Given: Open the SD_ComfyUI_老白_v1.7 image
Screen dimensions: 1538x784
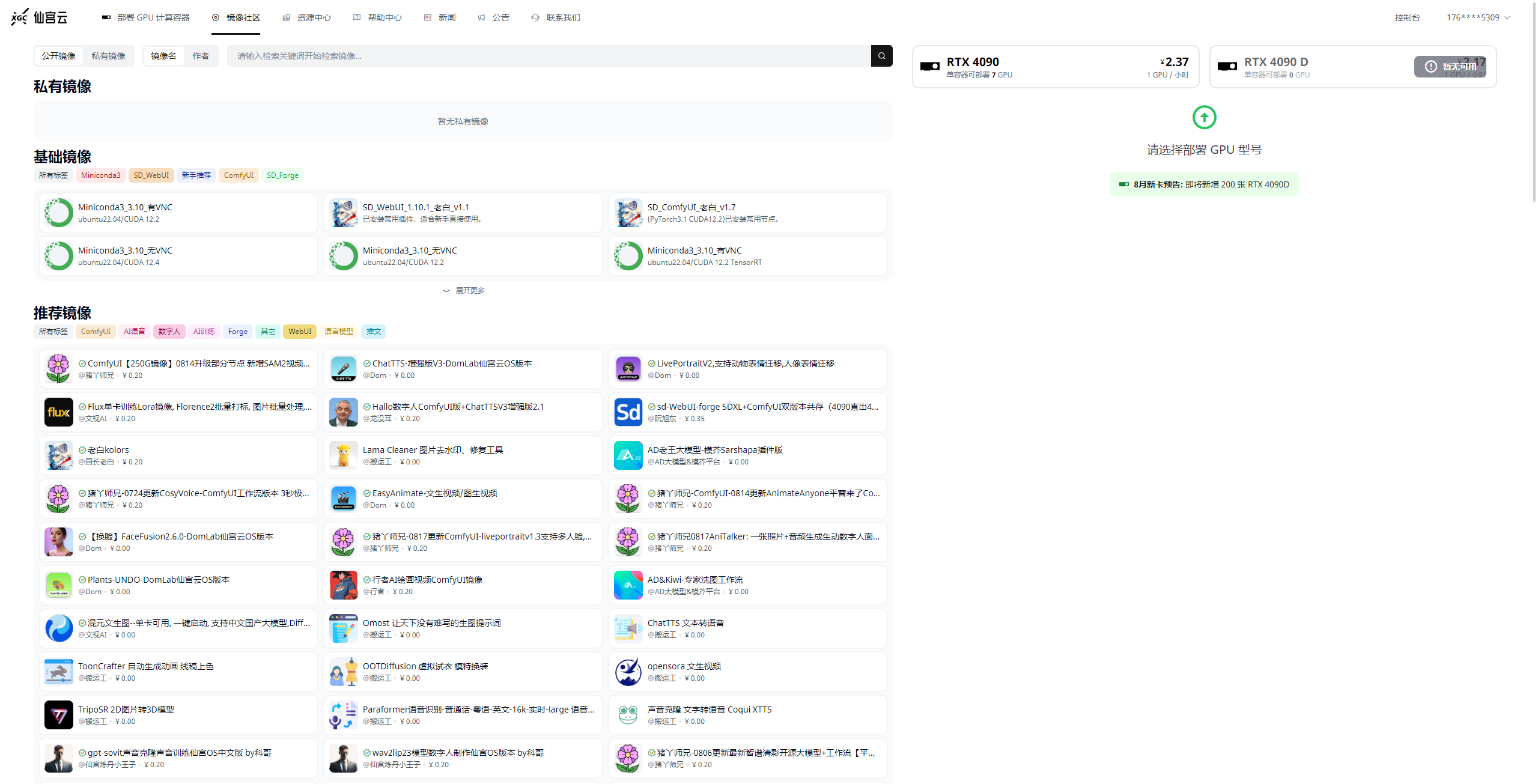Looking at the screenshot, I should click(x=748, y=213).
